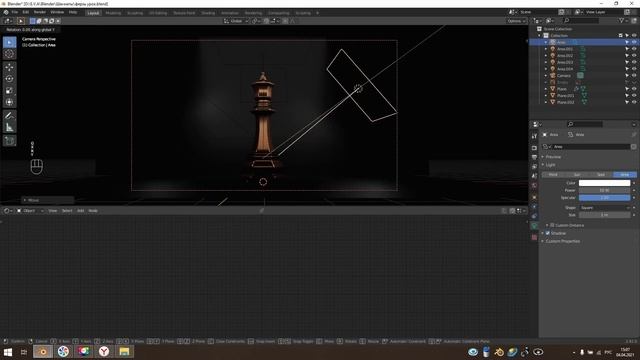
Task: Set light type to Spot
Action: pyautogui.click(x=601, y=175)
